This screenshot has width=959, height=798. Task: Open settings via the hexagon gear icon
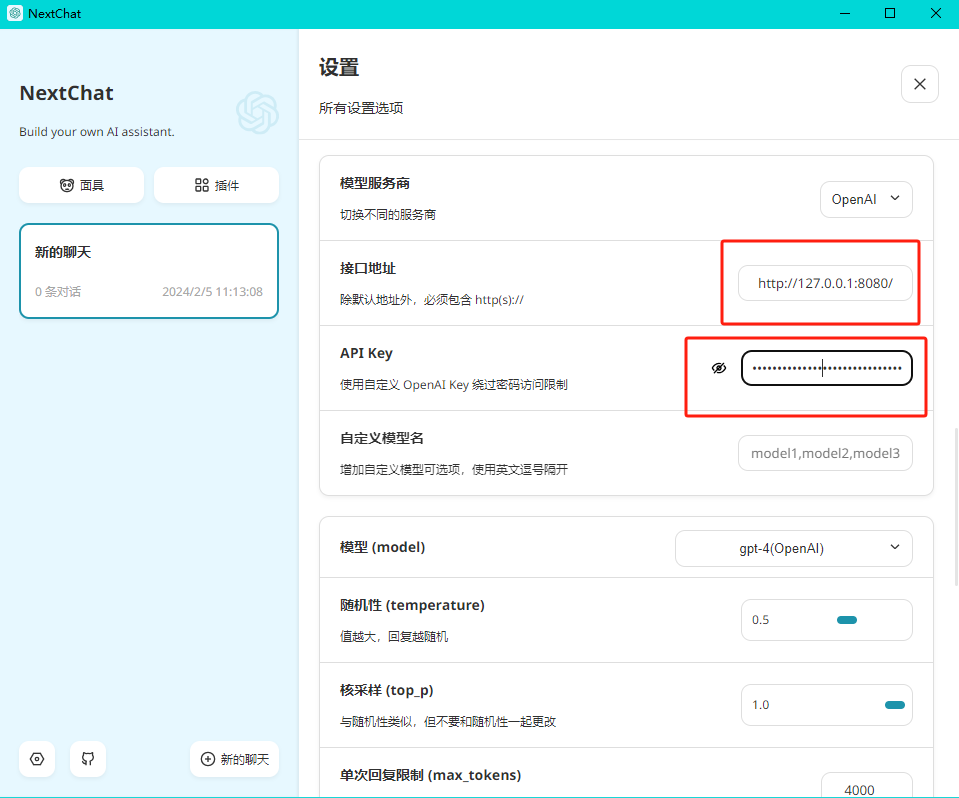pos(37,759)
